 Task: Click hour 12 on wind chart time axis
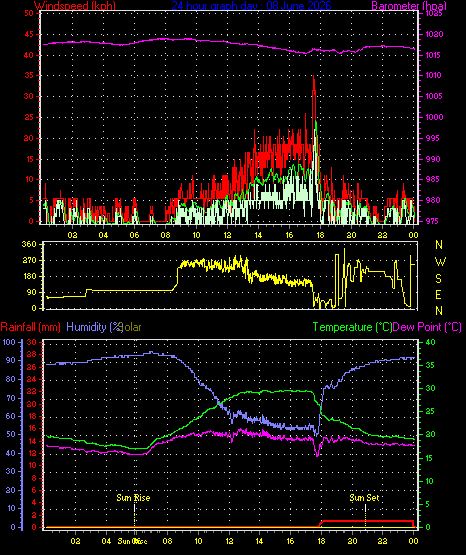227,235
